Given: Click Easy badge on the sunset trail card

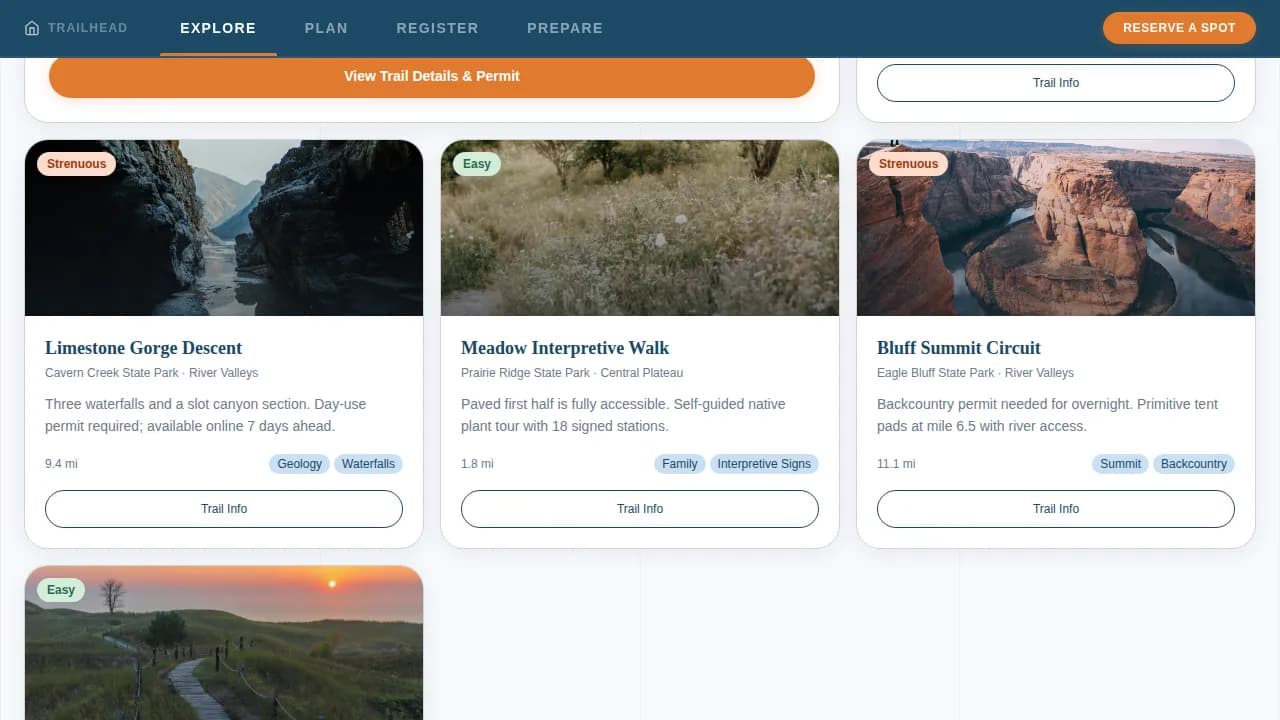Looking at the screenshot, I should [61, 590].
